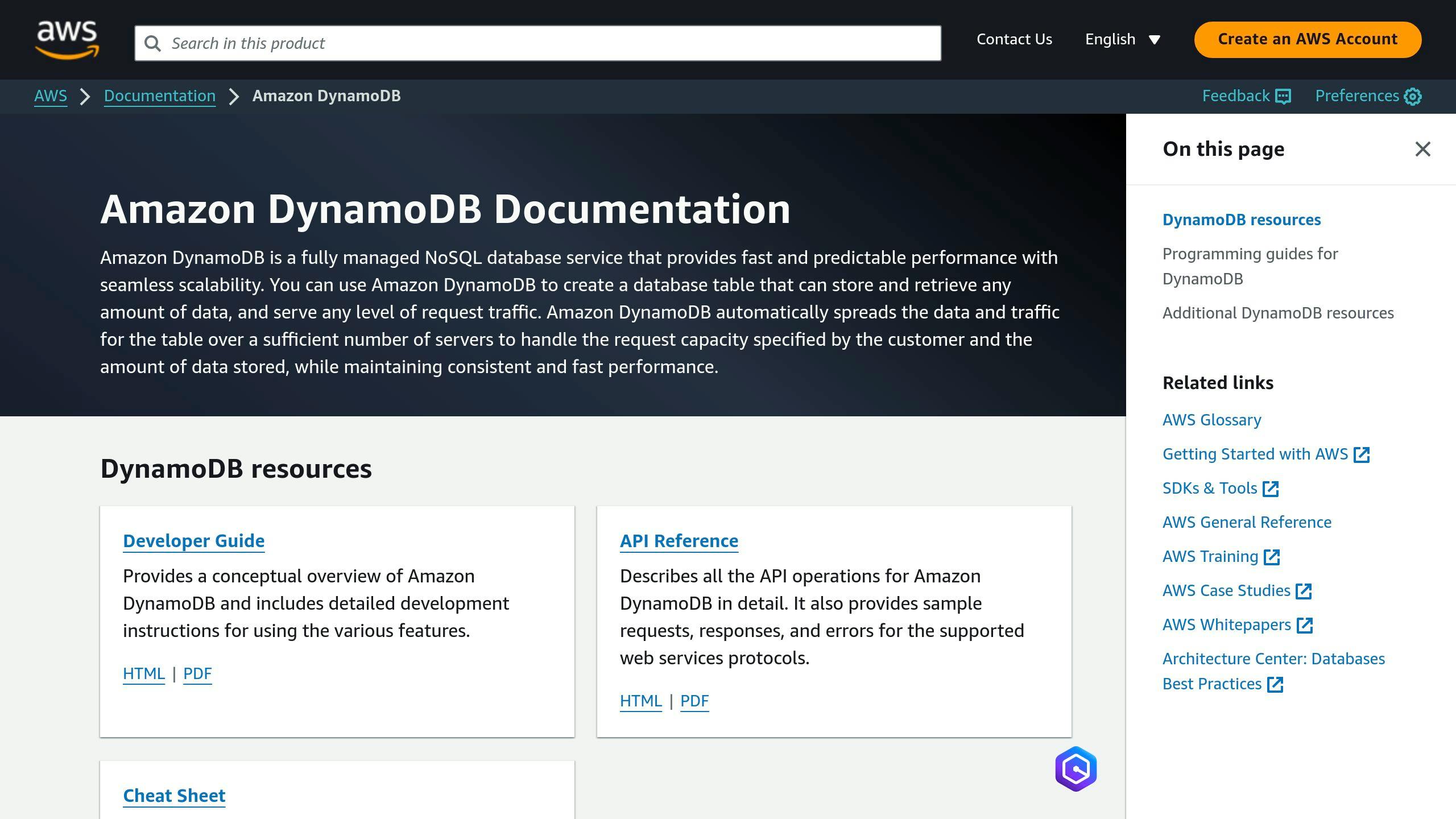Go to Documentation breadcrumb link

[x=160, y=96]
